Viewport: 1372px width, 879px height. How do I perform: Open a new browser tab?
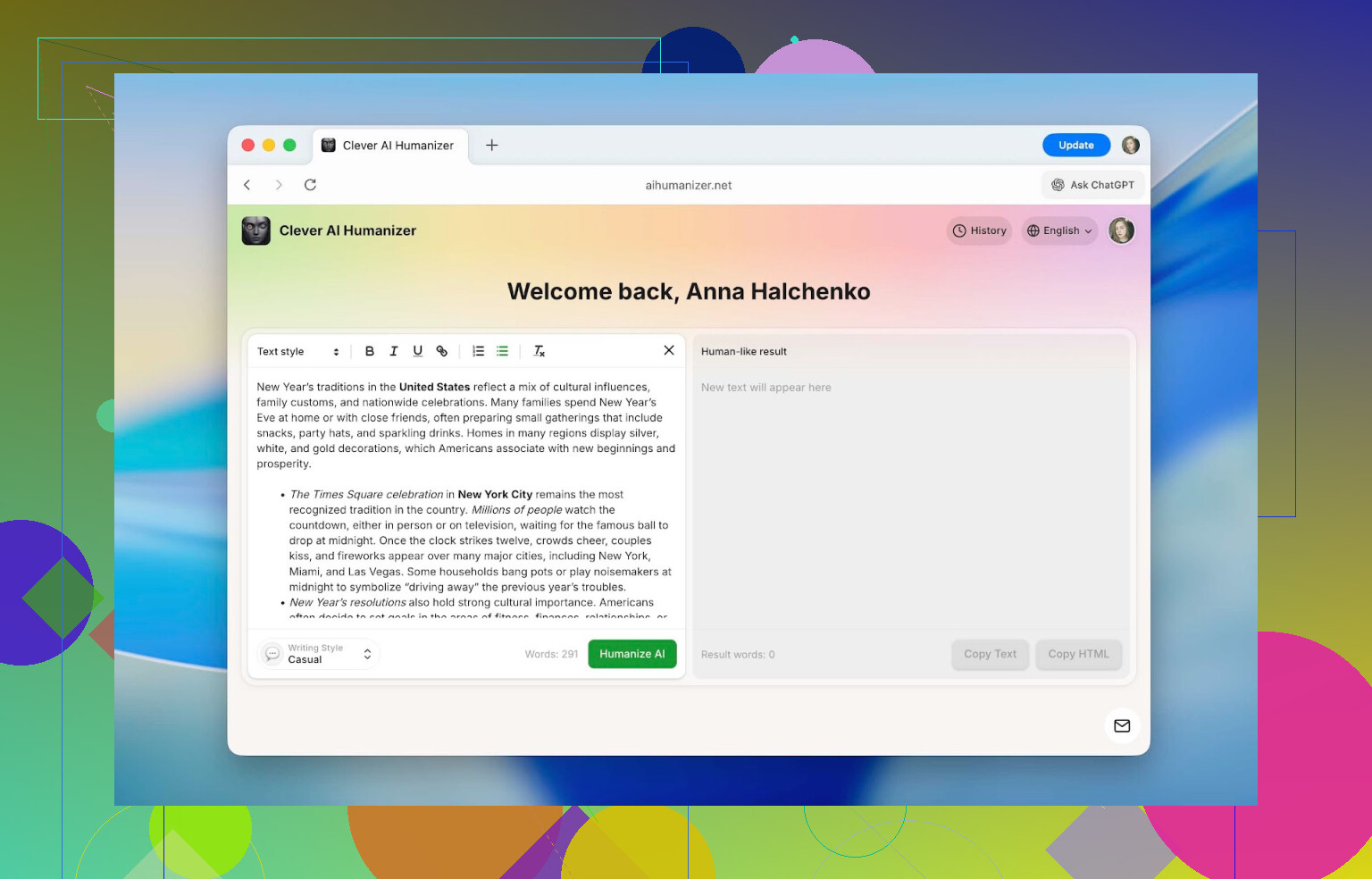pyautogui.click(x=492, y=146)
